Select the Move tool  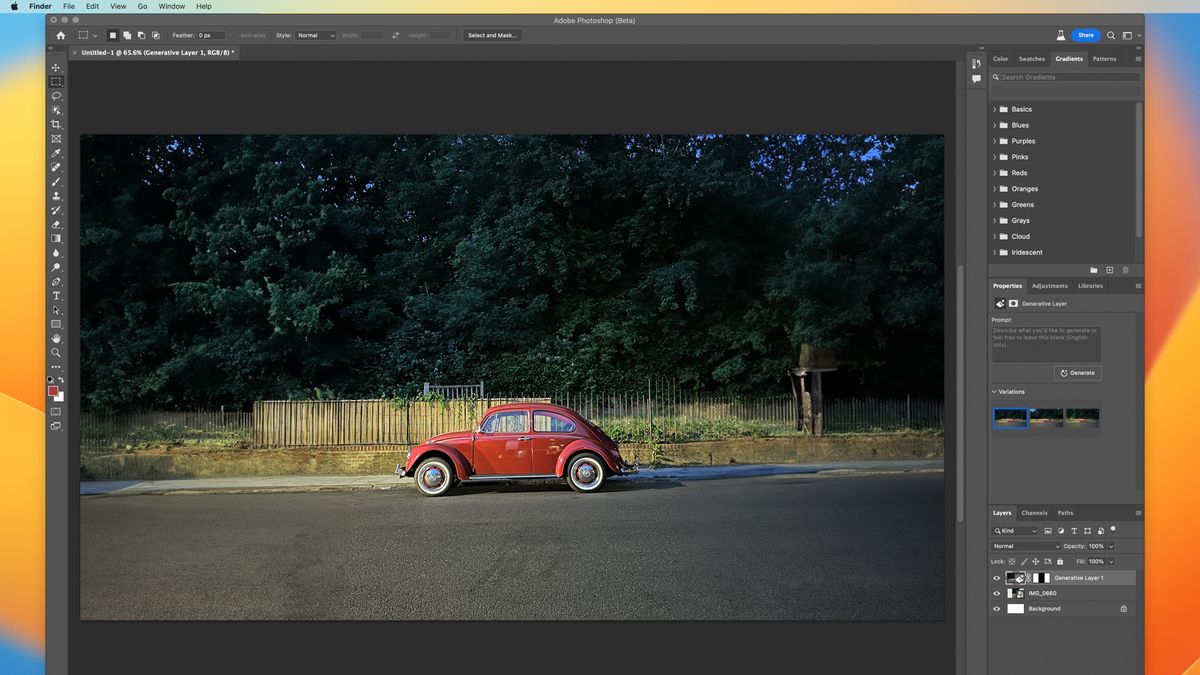[56, 66]
